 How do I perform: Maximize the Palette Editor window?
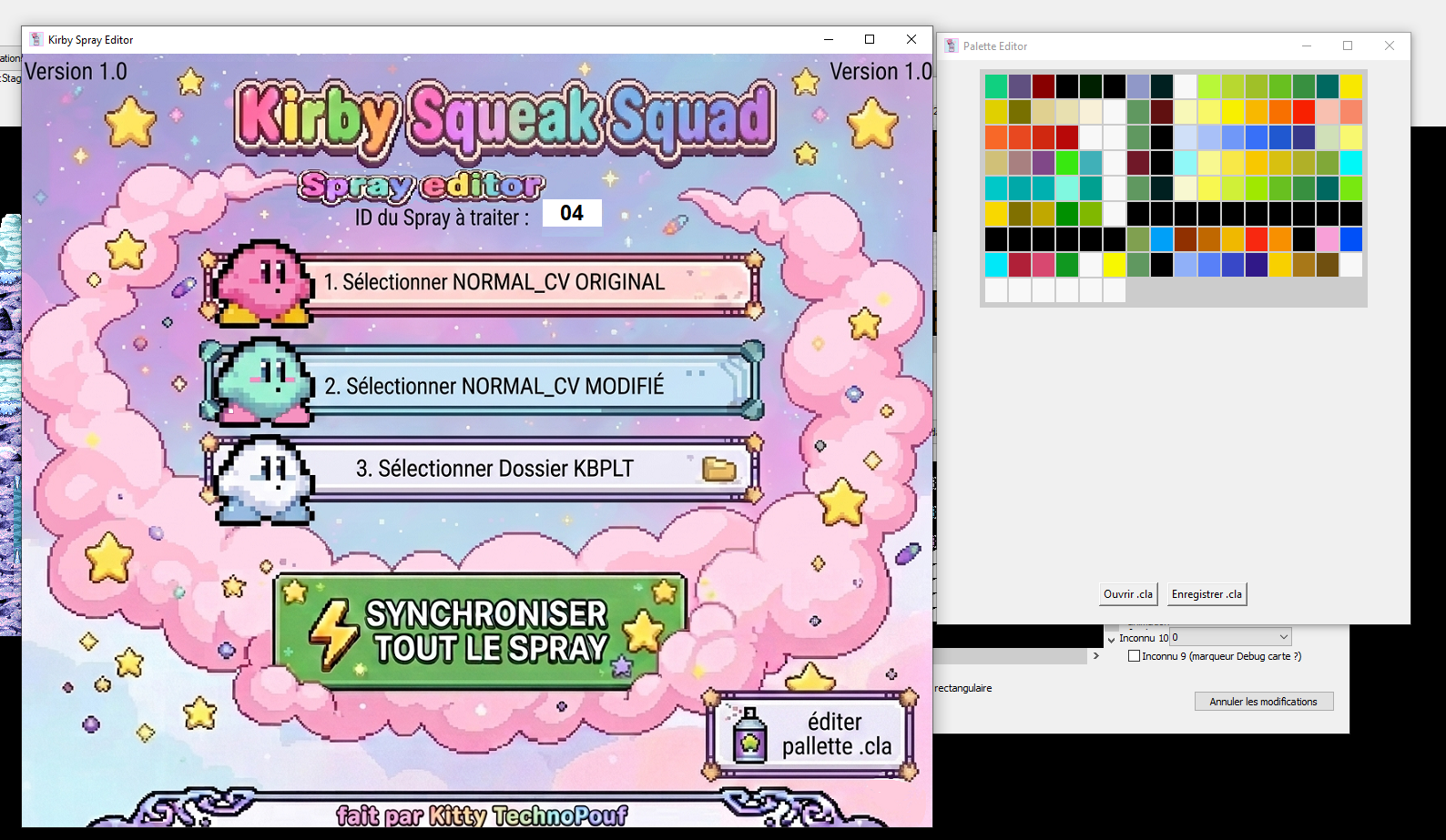[1348, 46]
